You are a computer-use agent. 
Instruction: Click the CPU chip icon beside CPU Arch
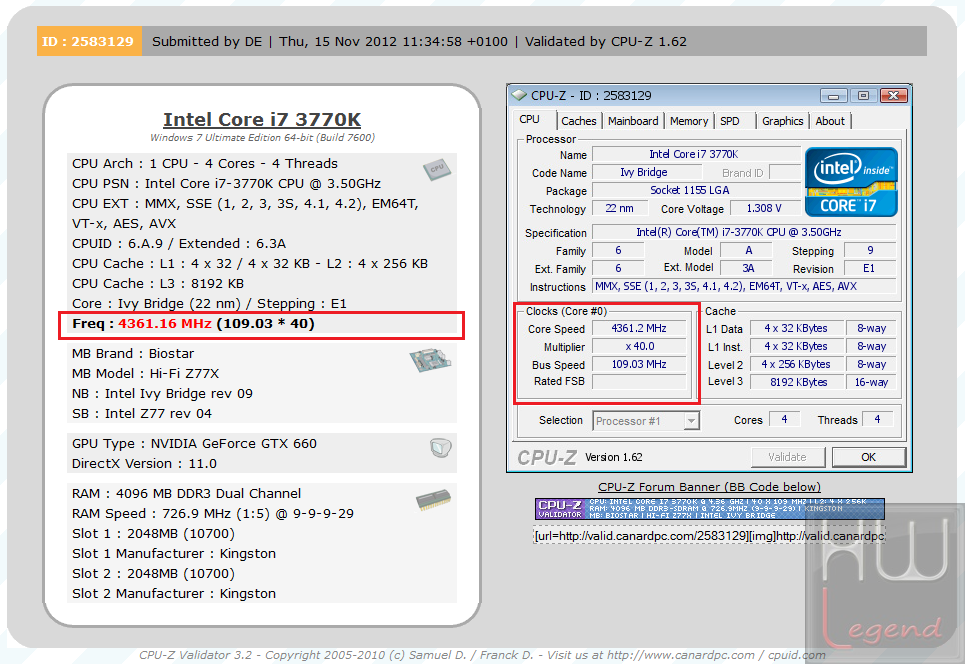pos(437,169)
